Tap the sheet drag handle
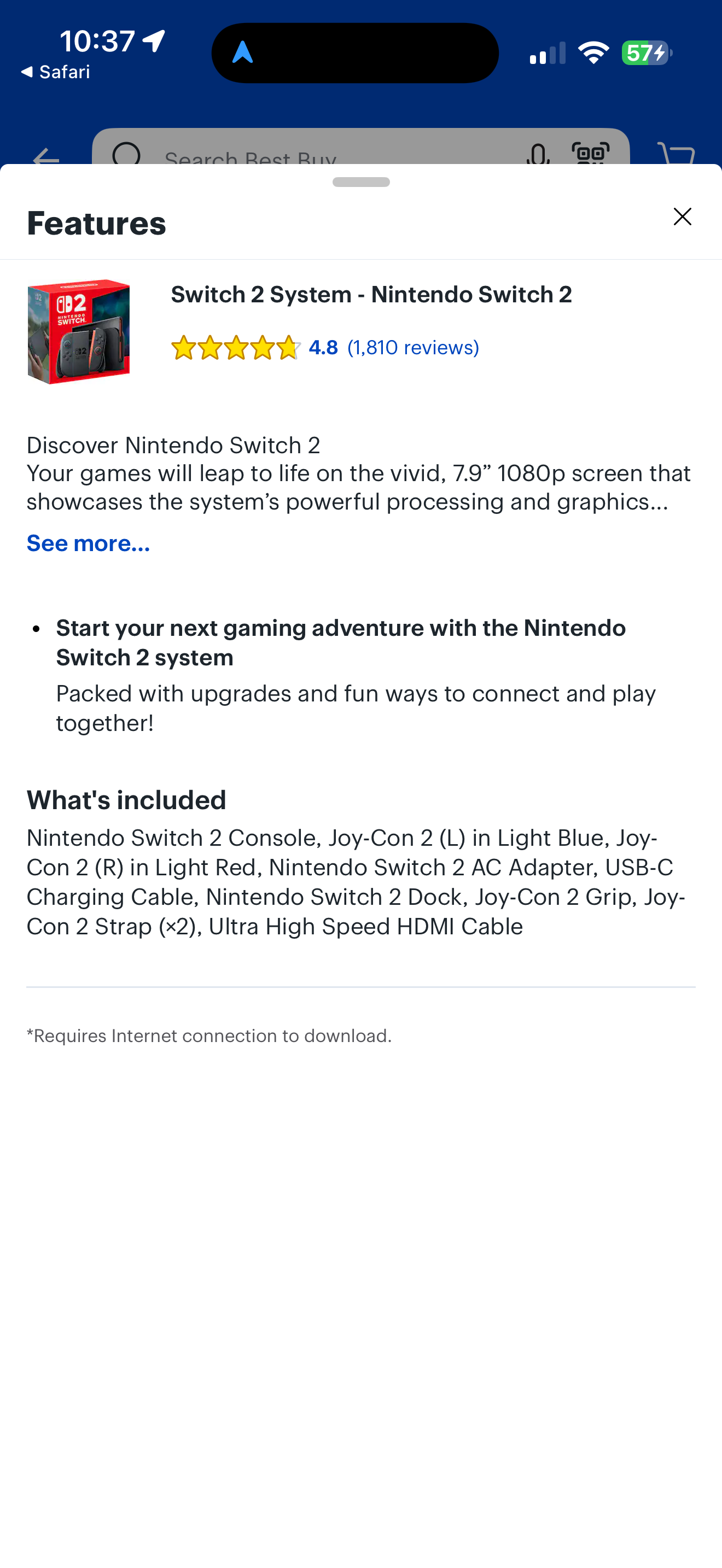Screen dimensions: 722x1568 [361, 182]
